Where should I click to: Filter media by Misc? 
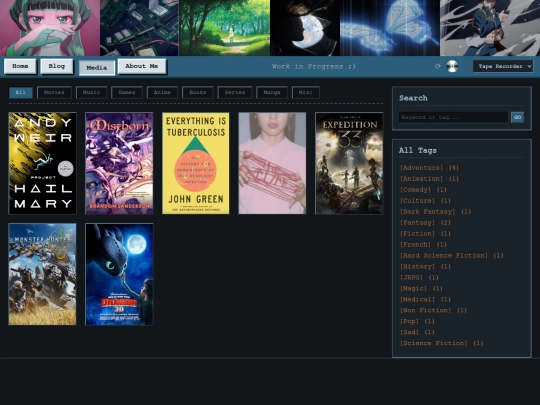[x=305, y=92]
